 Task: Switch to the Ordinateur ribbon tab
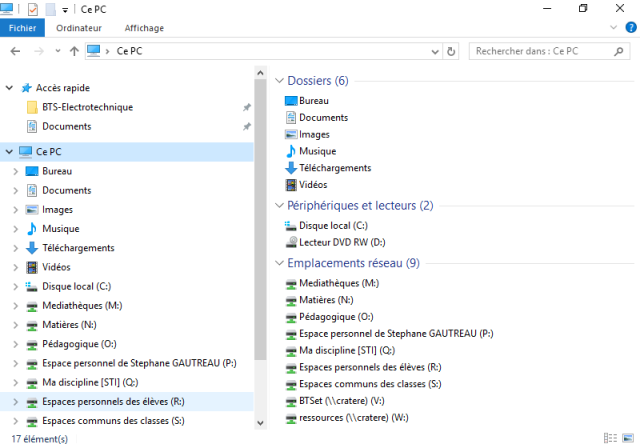click(x=79, y=28)
